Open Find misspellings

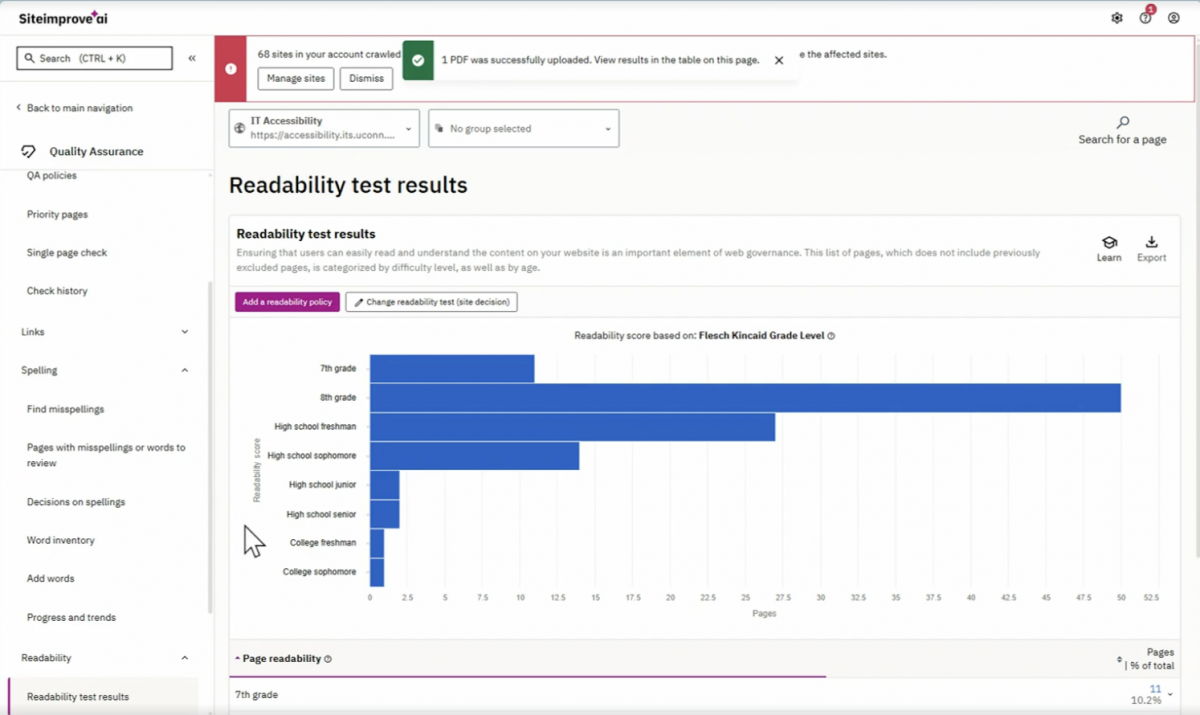tap(65, 409)
